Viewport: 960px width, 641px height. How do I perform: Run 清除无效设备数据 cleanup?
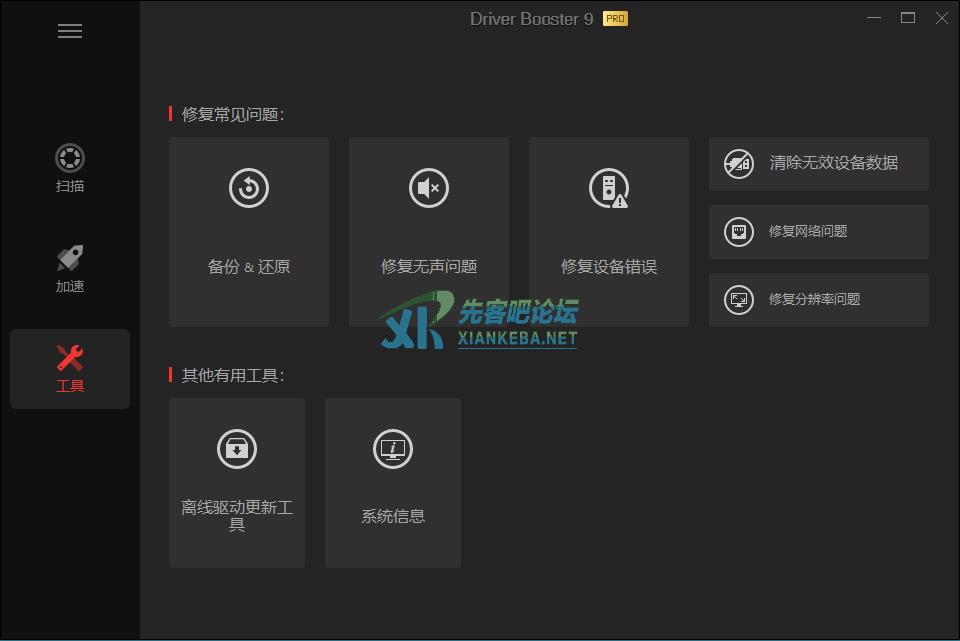(x=834, y=163)
